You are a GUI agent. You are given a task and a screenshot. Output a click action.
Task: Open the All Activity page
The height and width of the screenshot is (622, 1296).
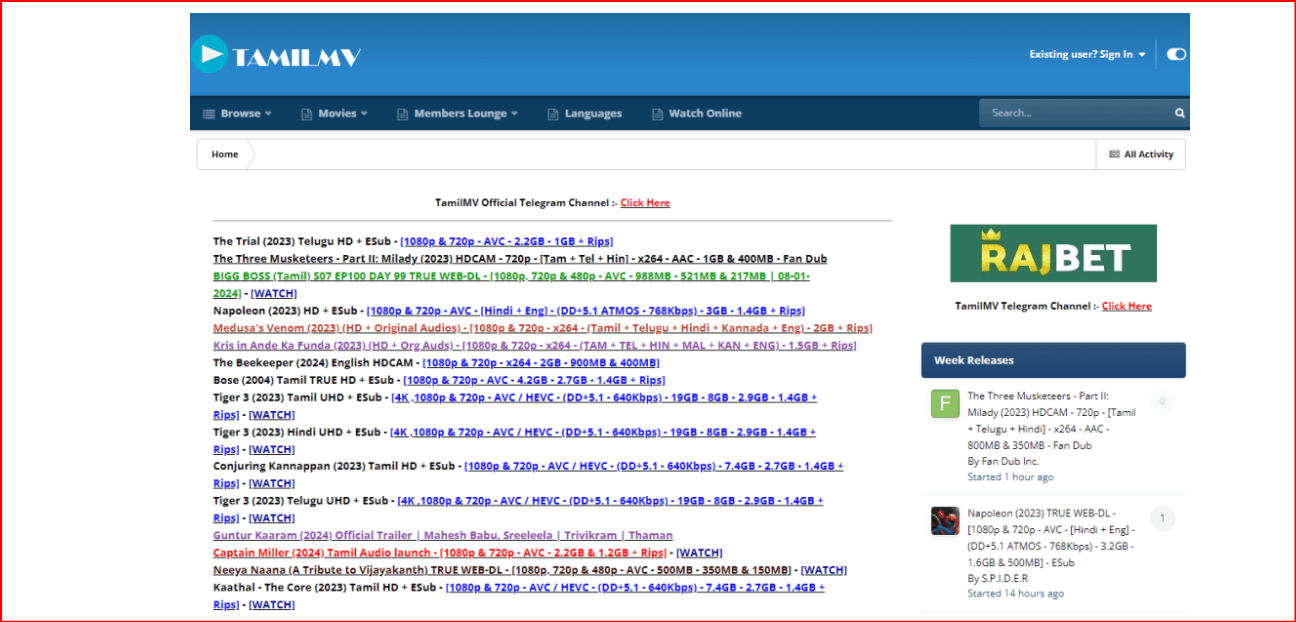[1141, 154]
